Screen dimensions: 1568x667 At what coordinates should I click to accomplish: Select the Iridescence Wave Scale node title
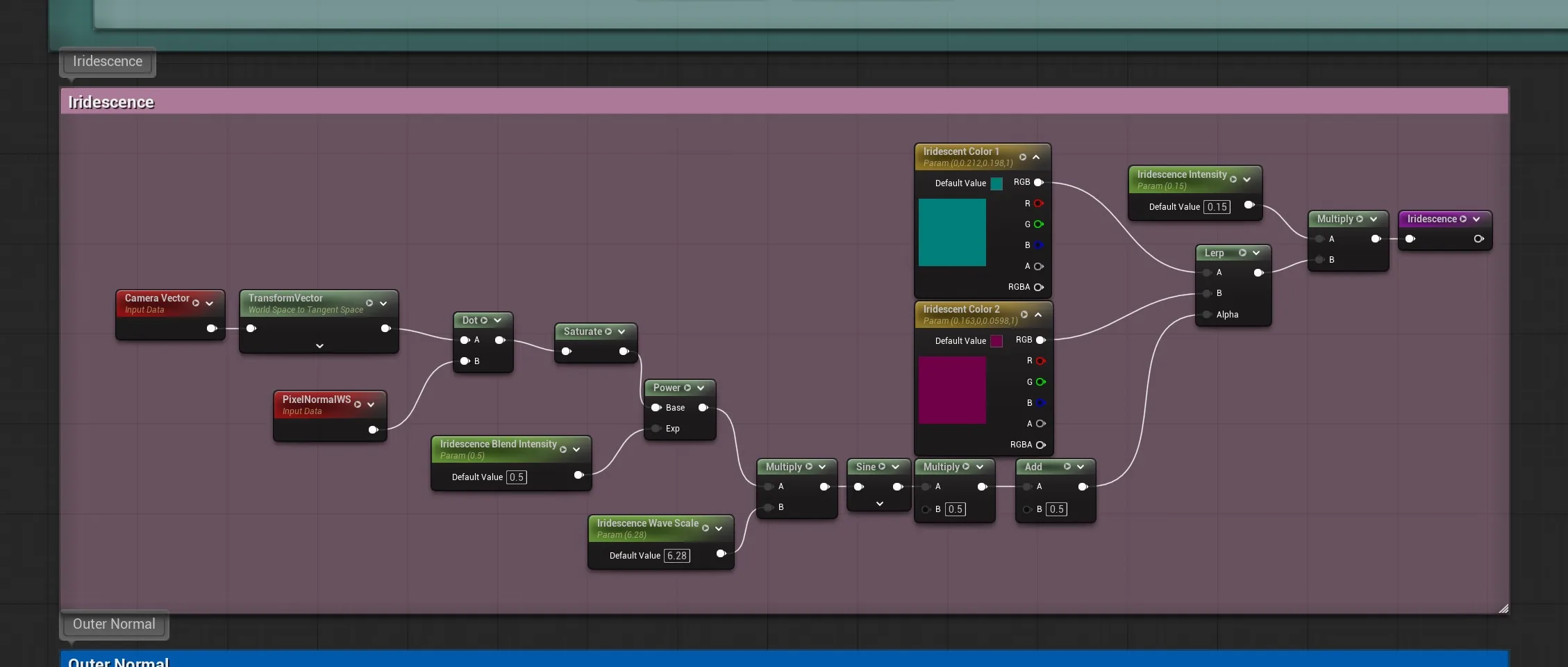648,523
